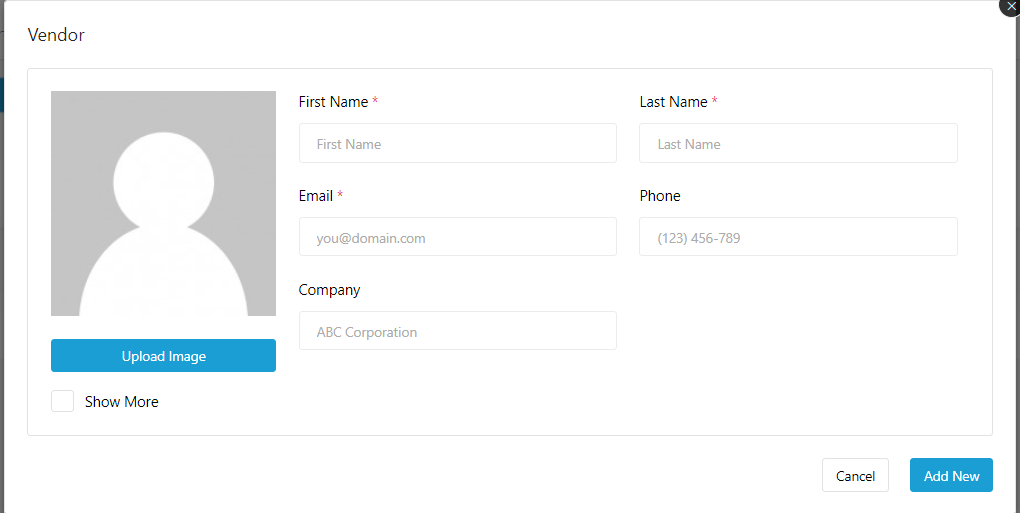Click the First Name field label
Image resolution: width=1020 pixels, height=513 pixels.
click(x=333, y=102)
